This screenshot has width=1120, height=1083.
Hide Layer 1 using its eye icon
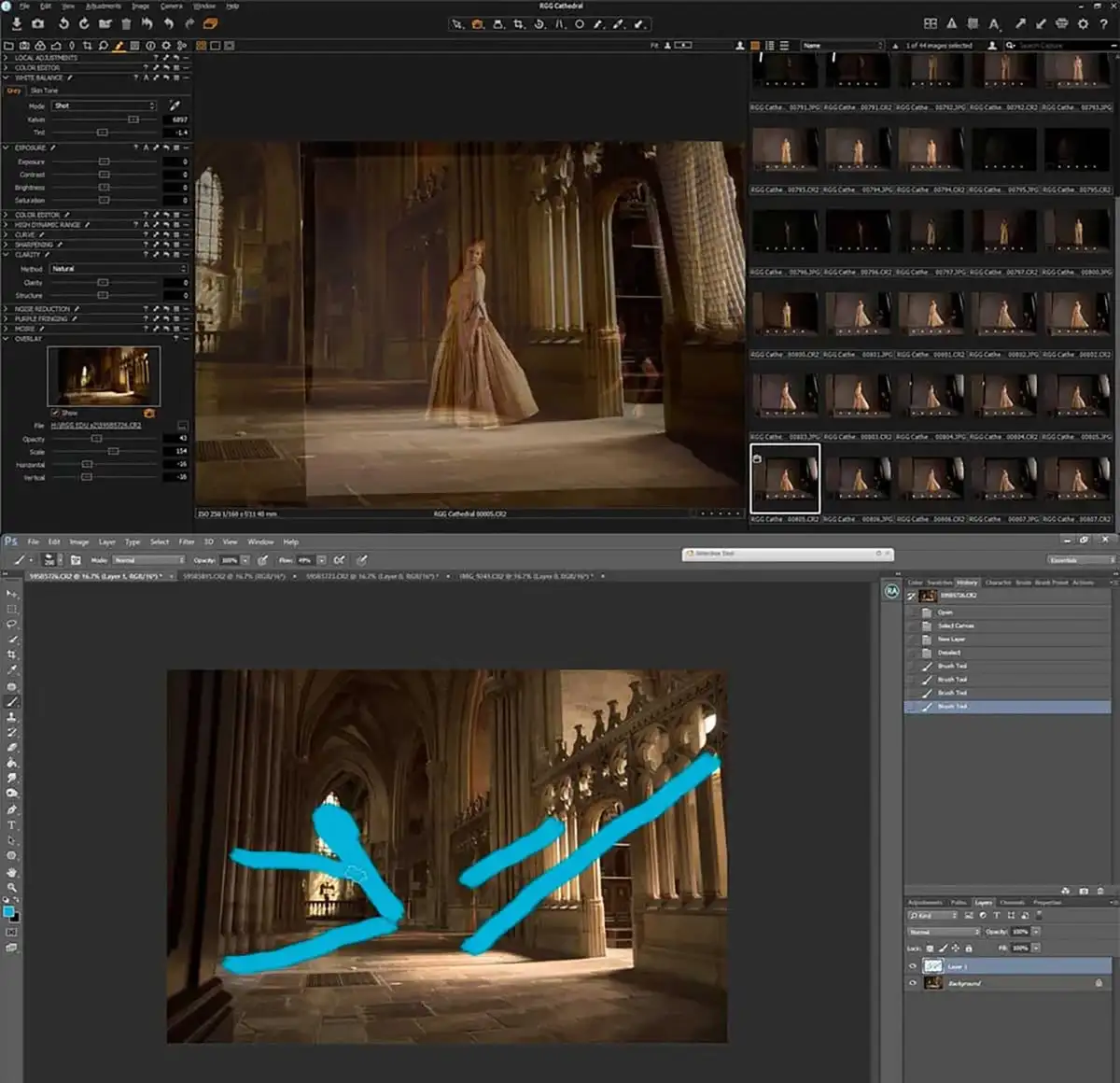click(x=913, y=966)
